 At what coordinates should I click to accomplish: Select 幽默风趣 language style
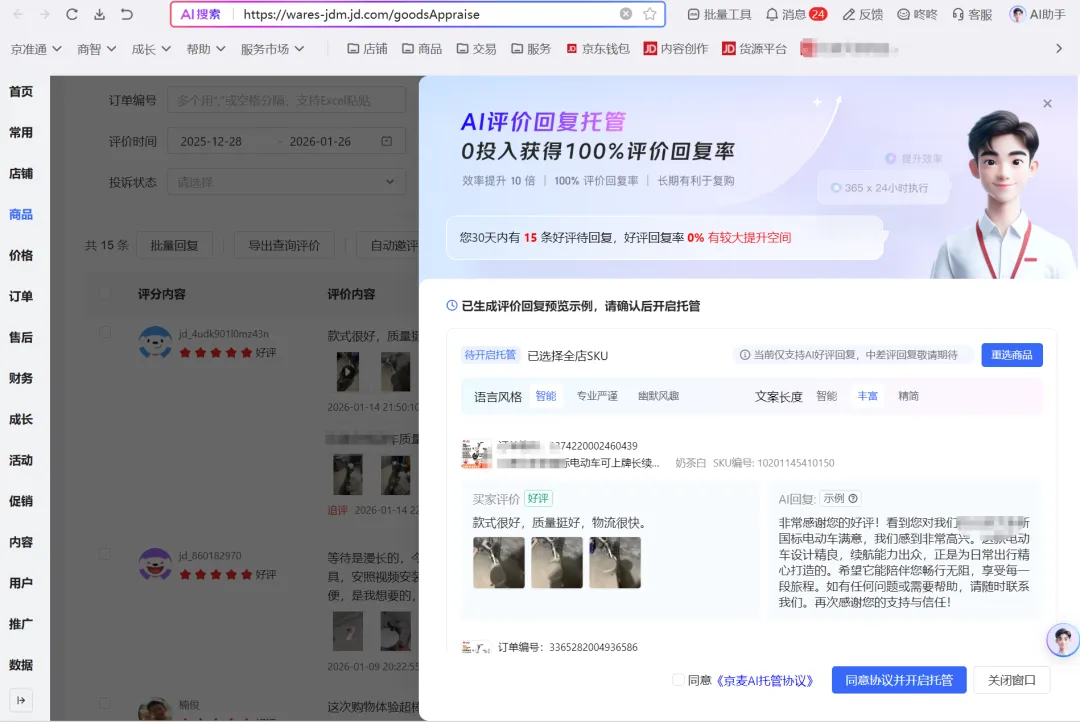pyautogui.click(x=658, y=396)
